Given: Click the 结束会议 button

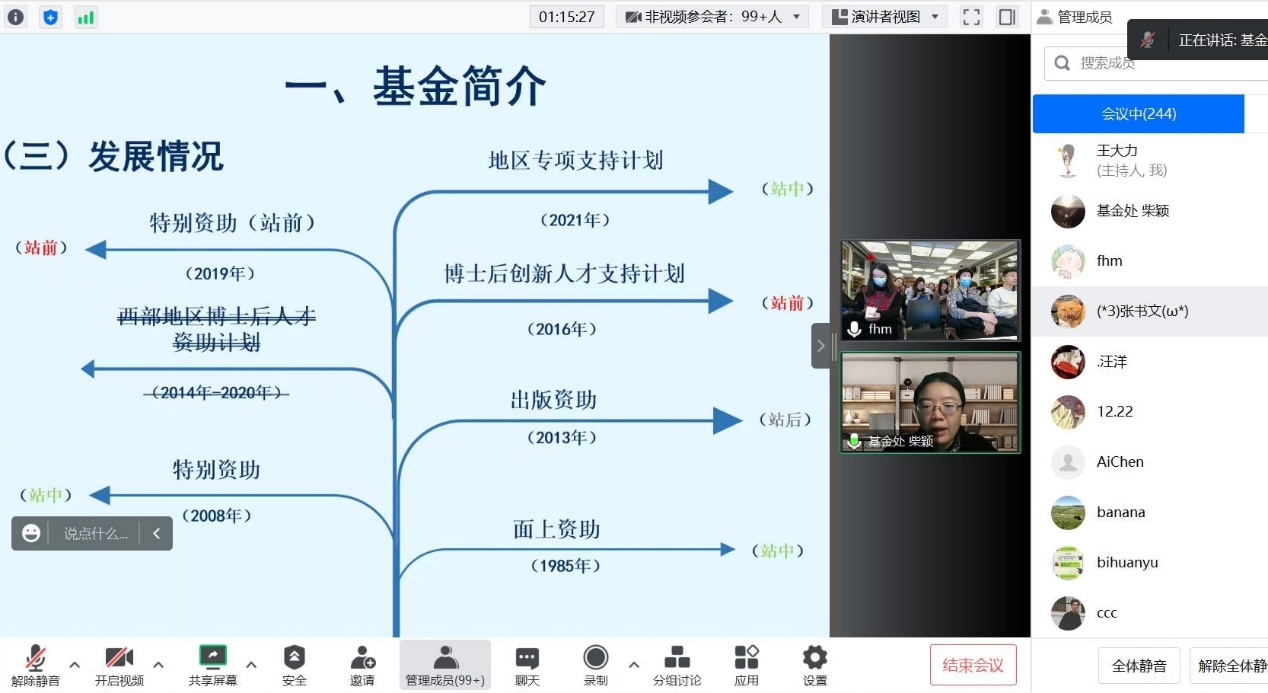Looking at the screenshot, I should point(972,665).
